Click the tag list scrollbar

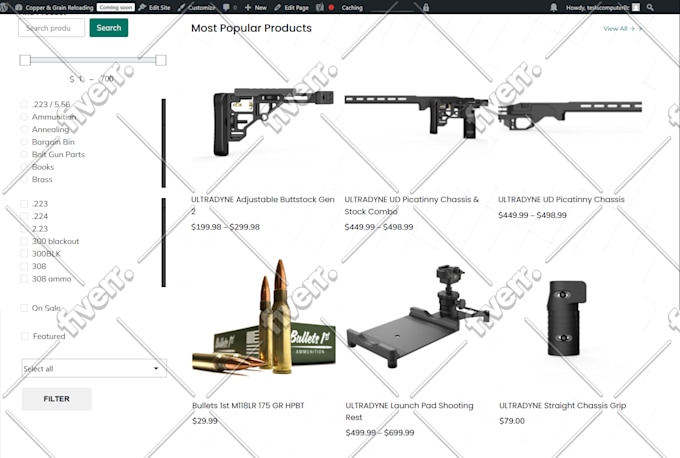tap(163, 242)
